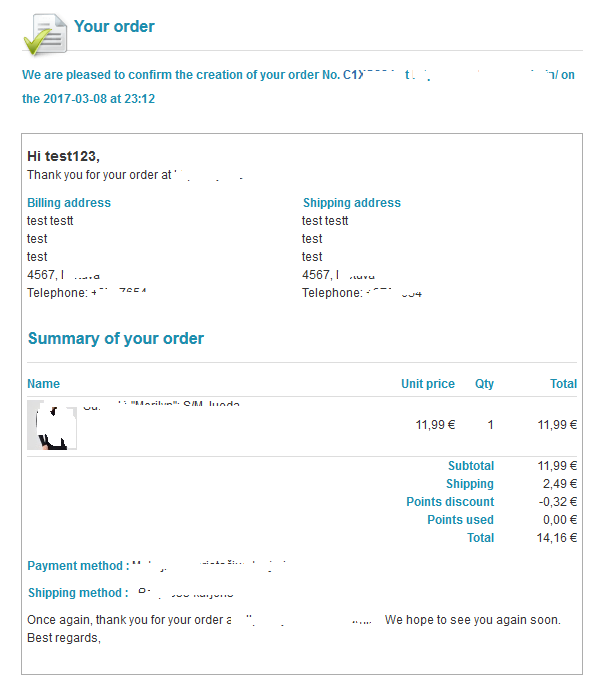The height and width of the screenshot is (696, 611).
Task: Click the Billing address heading
Action: pyautogui.click(x=69, y=202)
